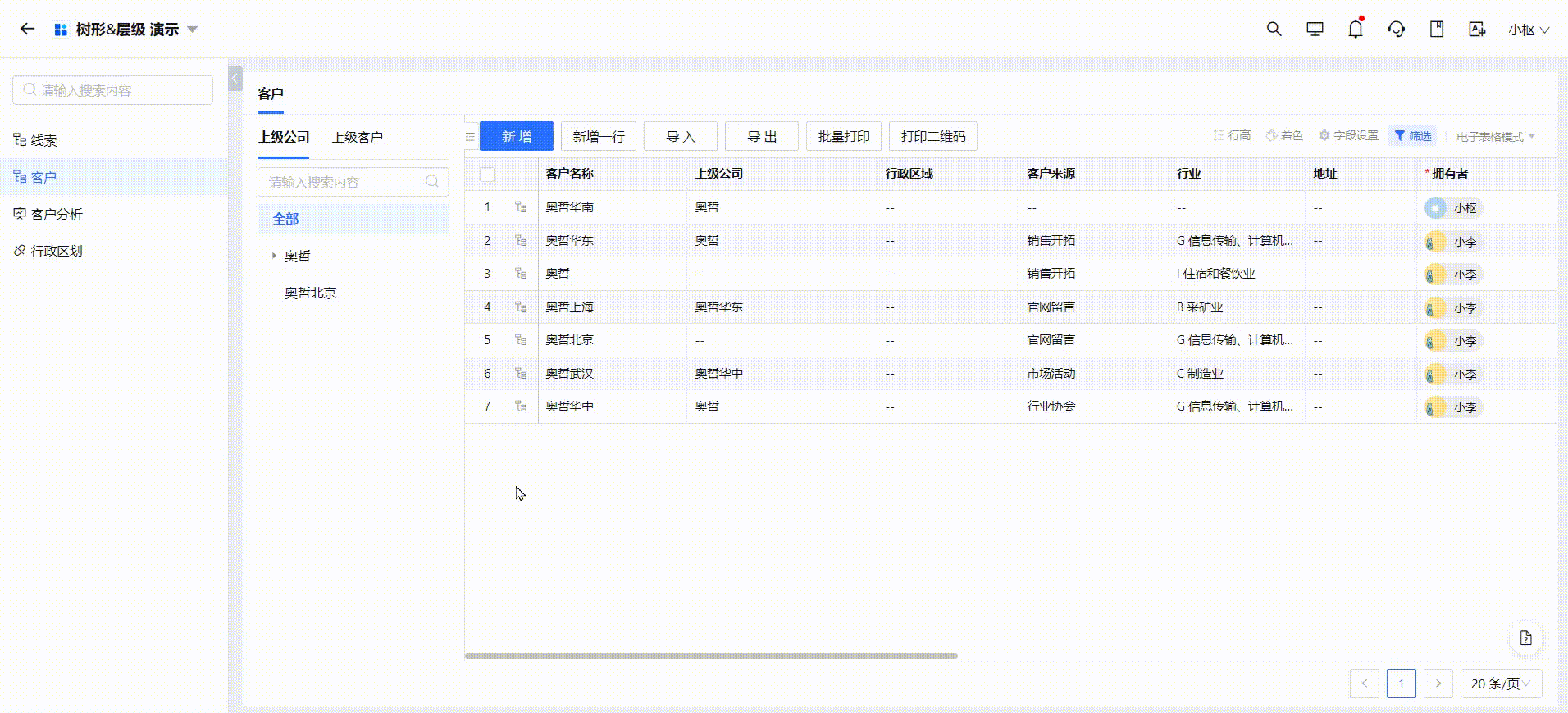
Task: Expand the 树形&层级 演示 app dropdown
Action: point(193,30)
